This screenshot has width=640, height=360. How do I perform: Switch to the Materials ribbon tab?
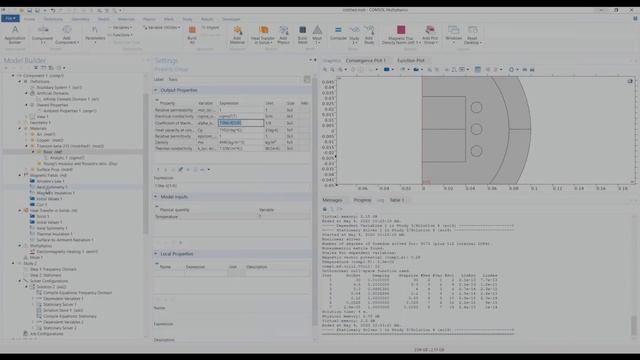pos(126,19)
